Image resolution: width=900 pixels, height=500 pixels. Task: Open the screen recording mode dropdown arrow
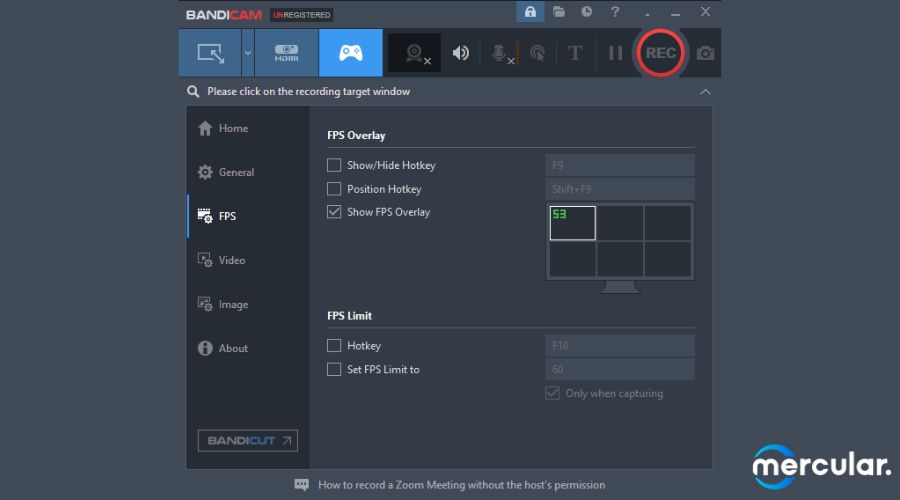(x=248, y=53)
